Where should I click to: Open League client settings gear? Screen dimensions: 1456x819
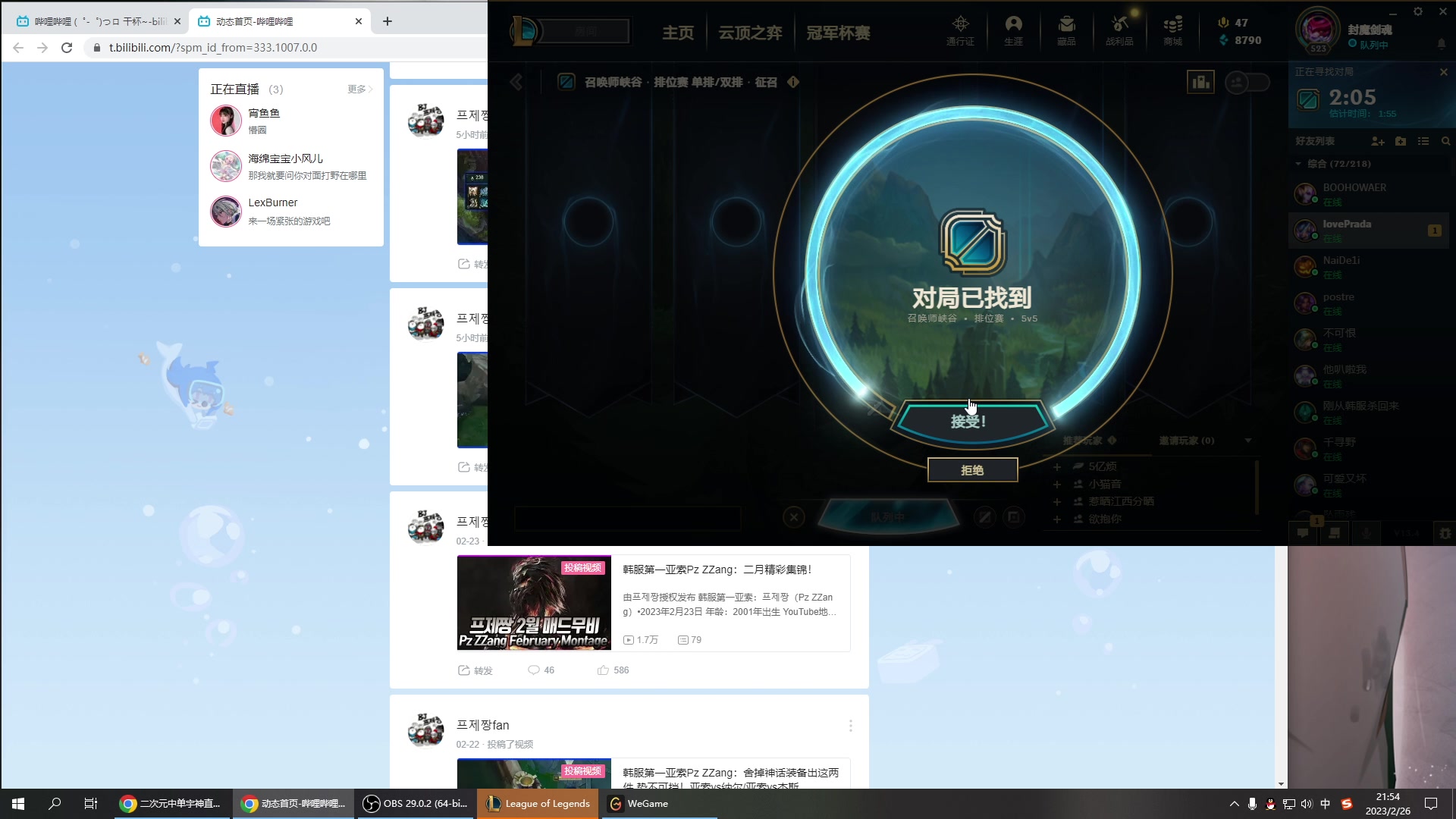click(x=1418, y=11)
